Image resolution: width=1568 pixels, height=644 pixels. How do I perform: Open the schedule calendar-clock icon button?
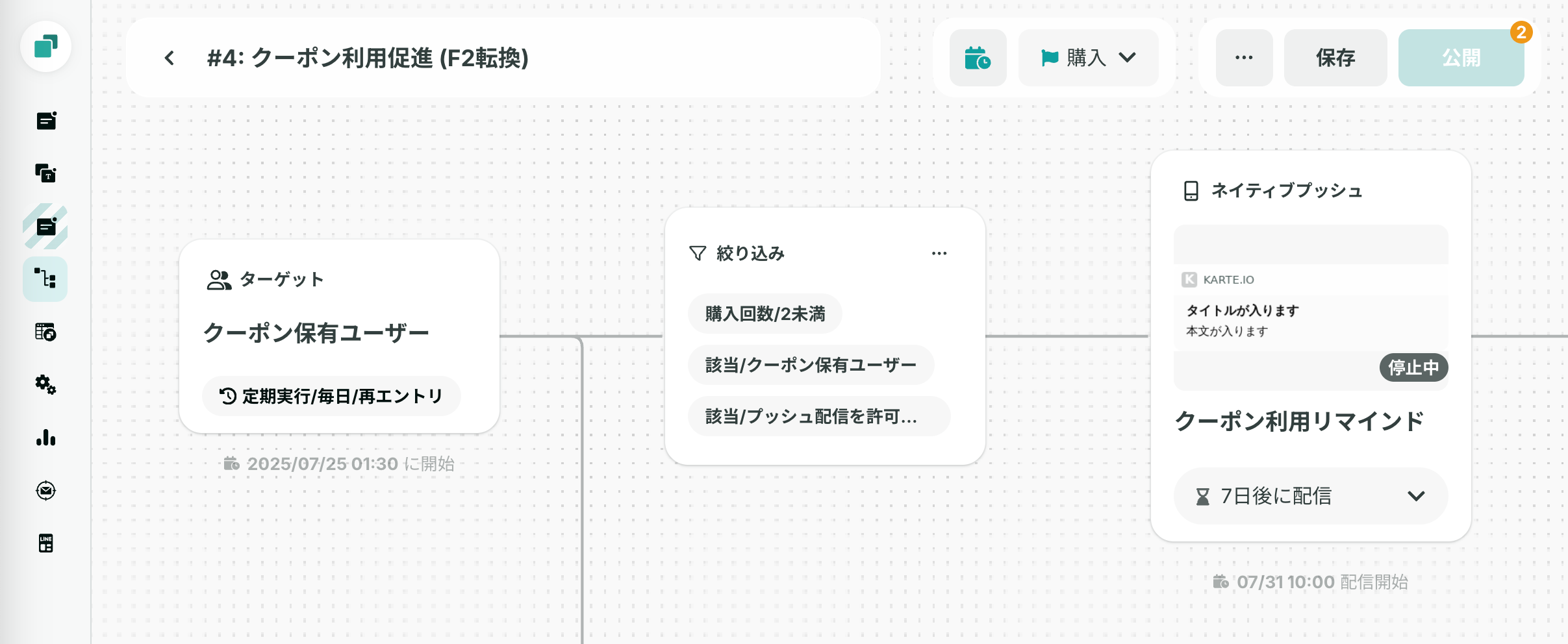(x=978, y=58)
